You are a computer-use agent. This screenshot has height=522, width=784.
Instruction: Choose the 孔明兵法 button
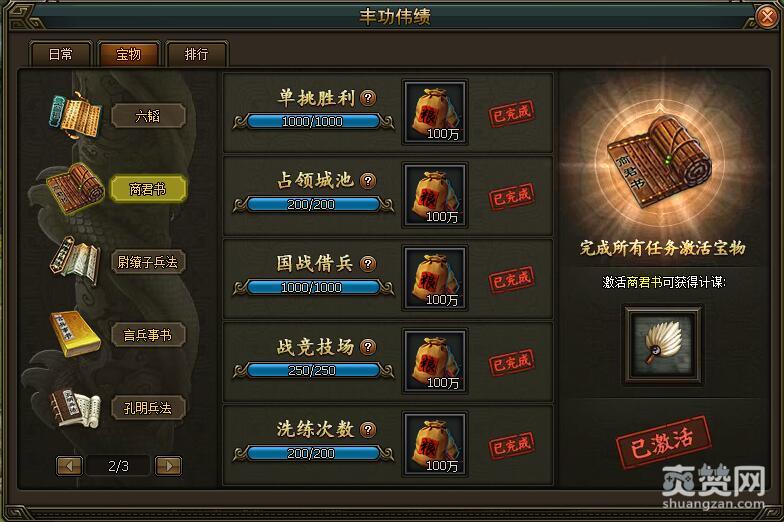148,408
